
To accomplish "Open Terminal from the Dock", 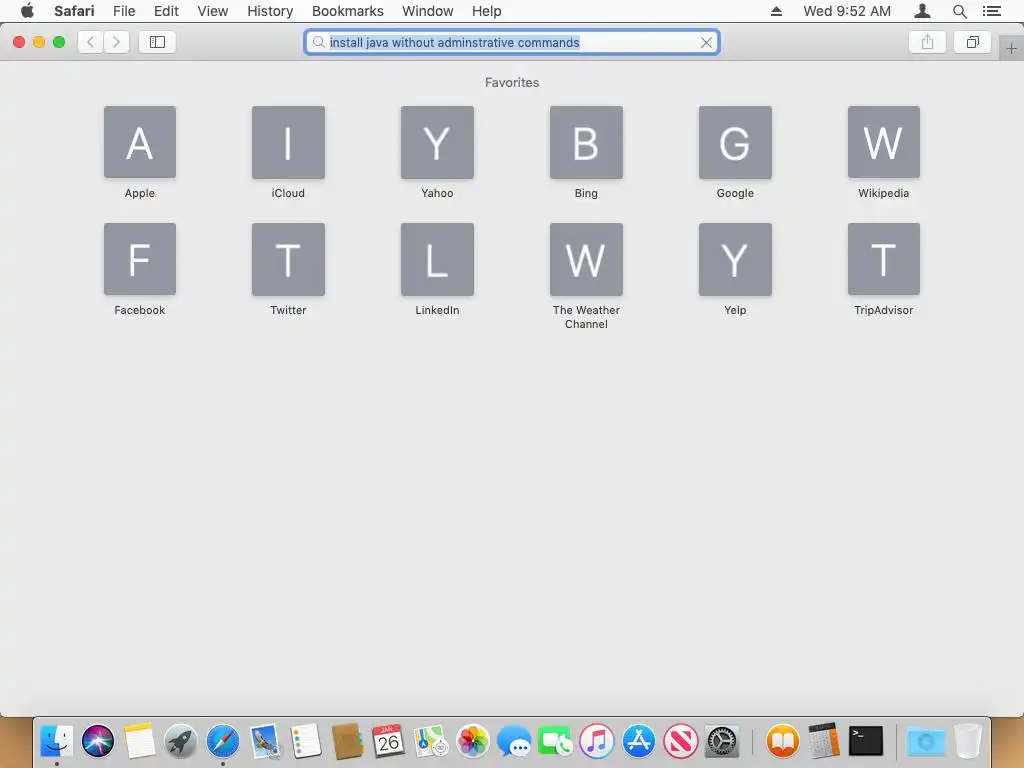I will [866, 741].
